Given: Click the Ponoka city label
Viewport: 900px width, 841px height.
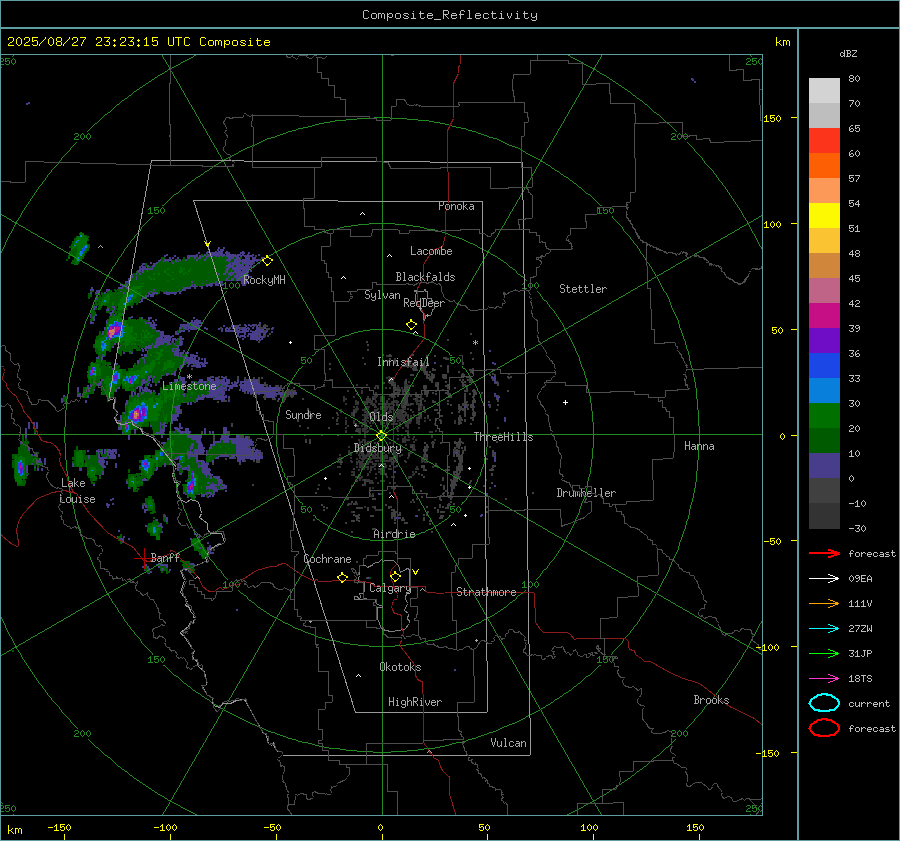Looking at the screenshot, I should (x=456, y=206).
